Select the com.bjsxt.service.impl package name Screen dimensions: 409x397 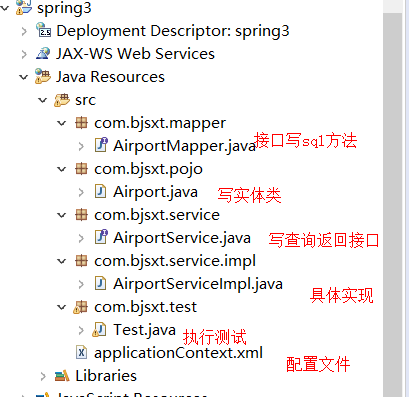(175, 261)
